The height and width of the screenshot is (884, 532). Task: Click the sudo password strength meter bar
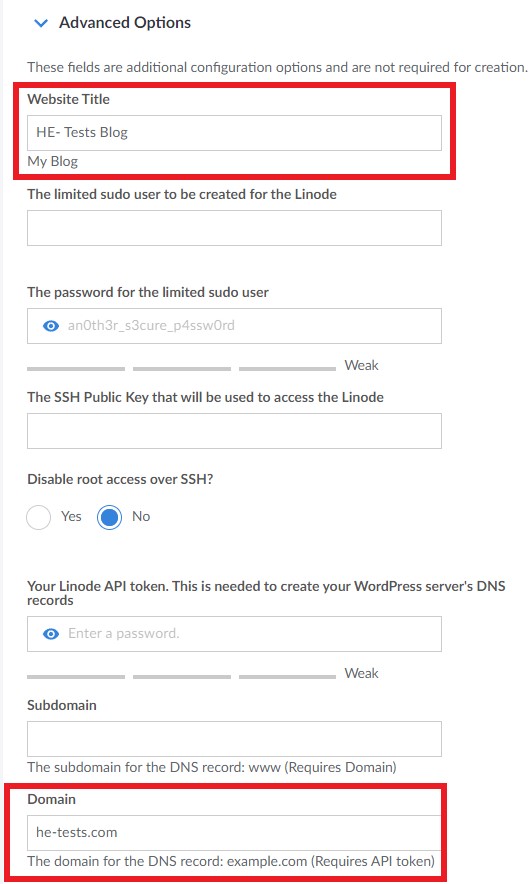[x=181, y=369]
